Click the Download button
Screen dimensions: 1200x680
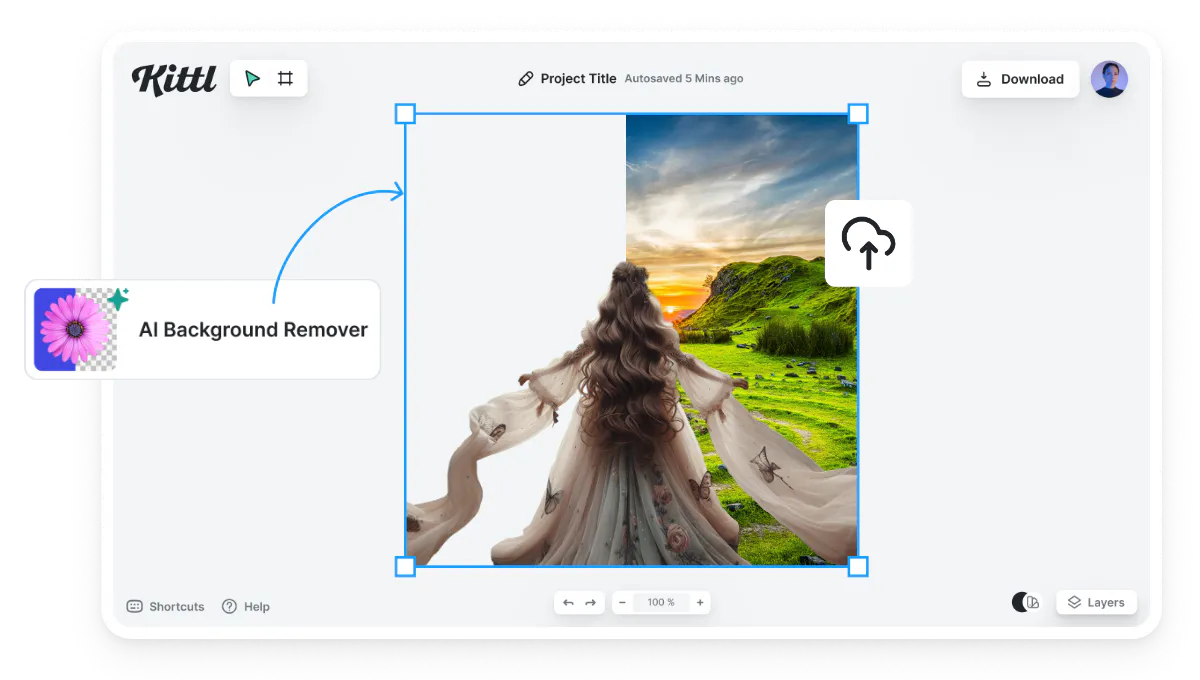[1020, 79]
